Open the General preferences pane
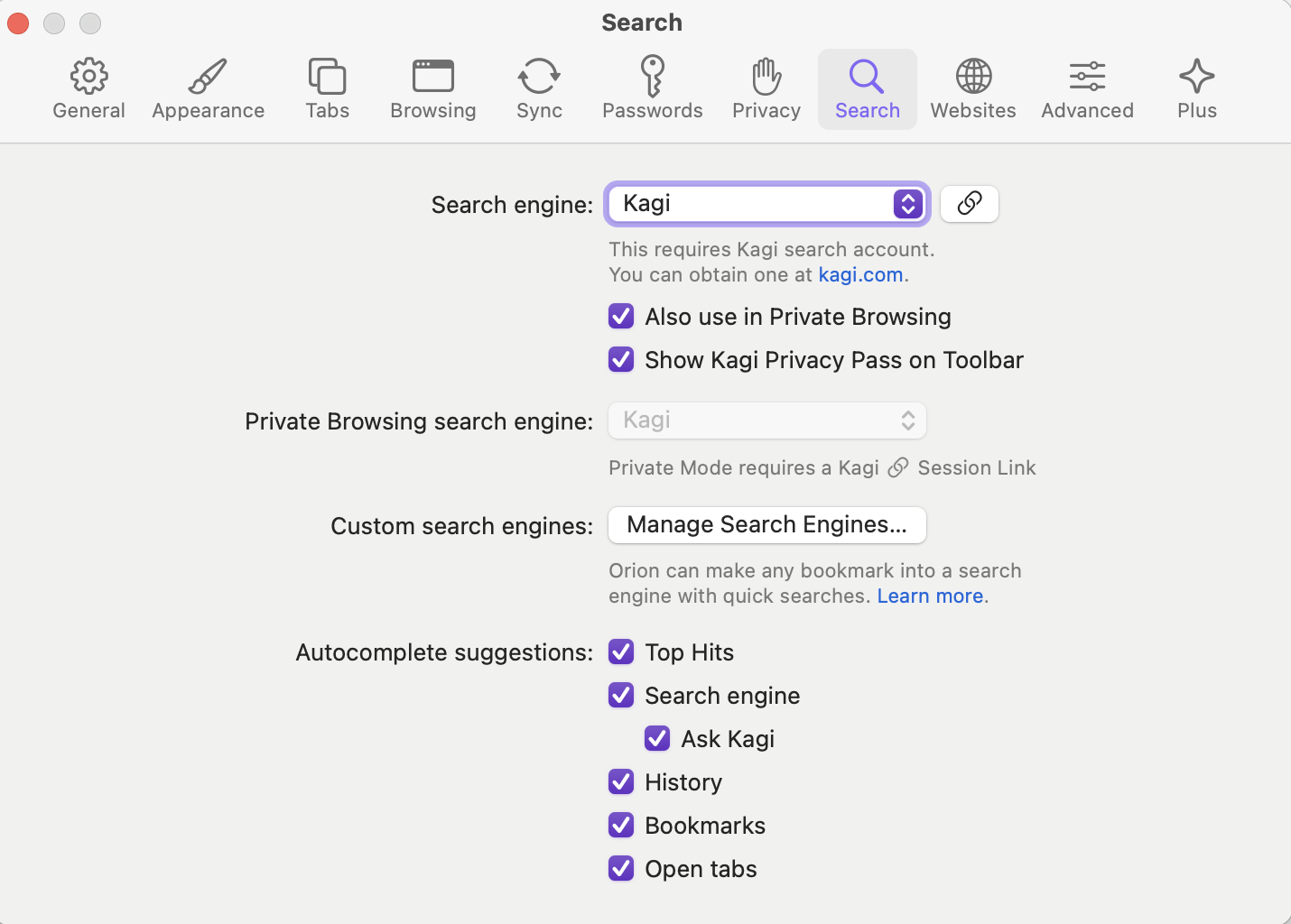This screenshot has height=924, width=1291. pyautogui.click(x=88, y=89)
